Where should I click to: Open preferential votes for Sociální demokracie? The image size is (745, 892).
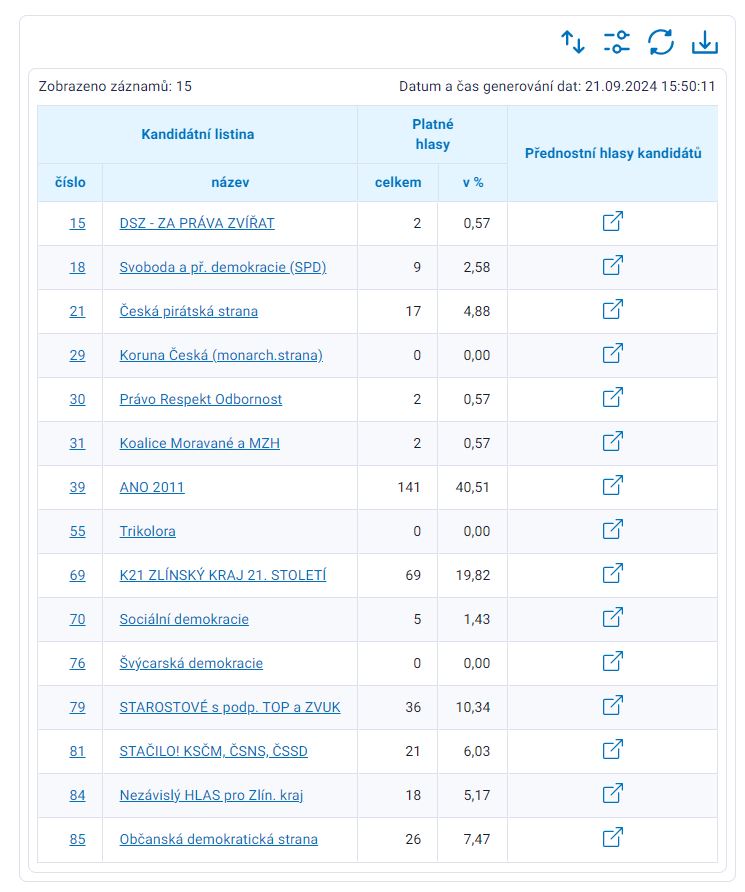point(612,617)
